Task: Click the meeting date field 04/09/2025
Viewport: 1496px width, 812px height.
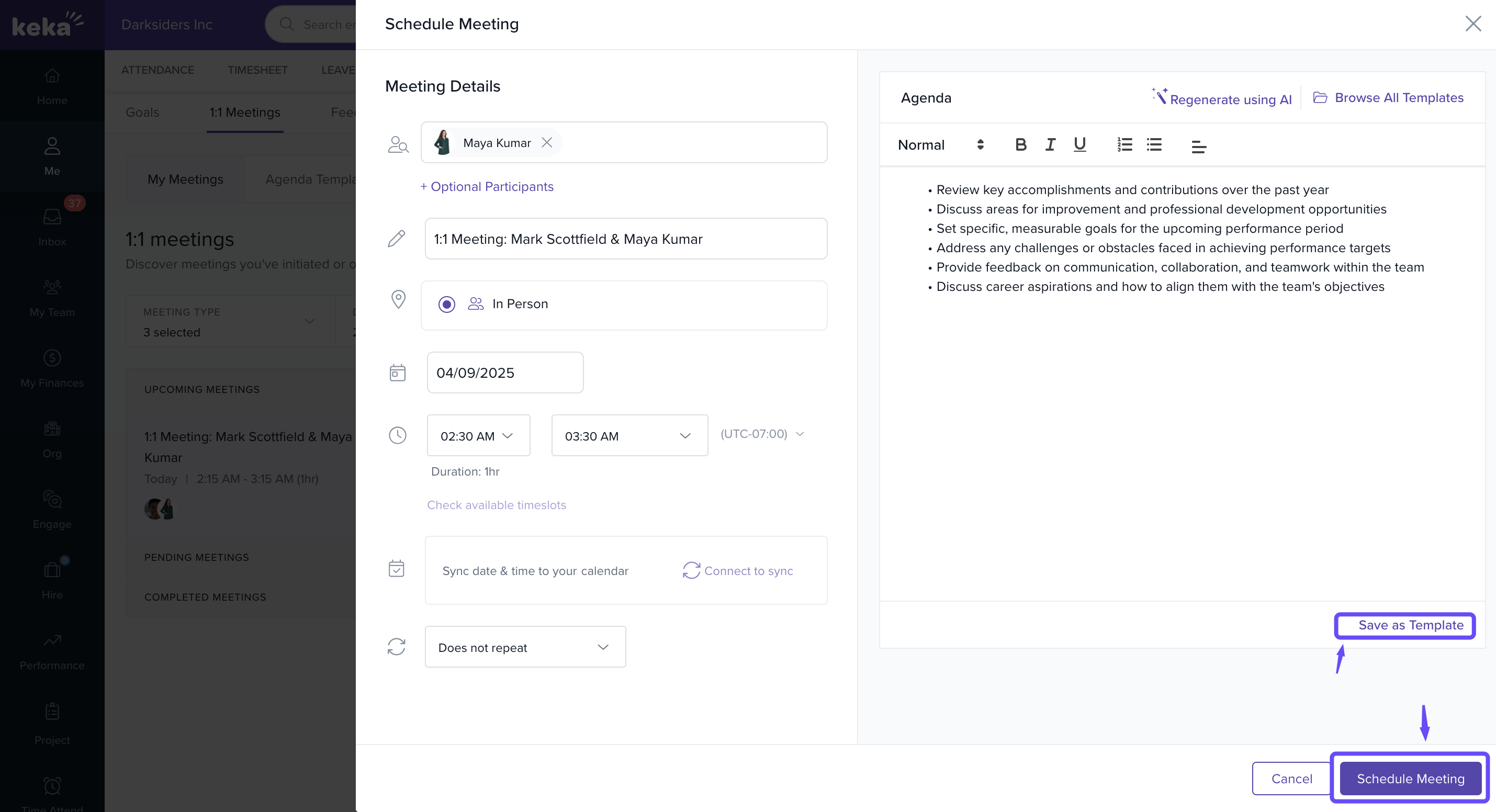Action: [x=504, y=373]
